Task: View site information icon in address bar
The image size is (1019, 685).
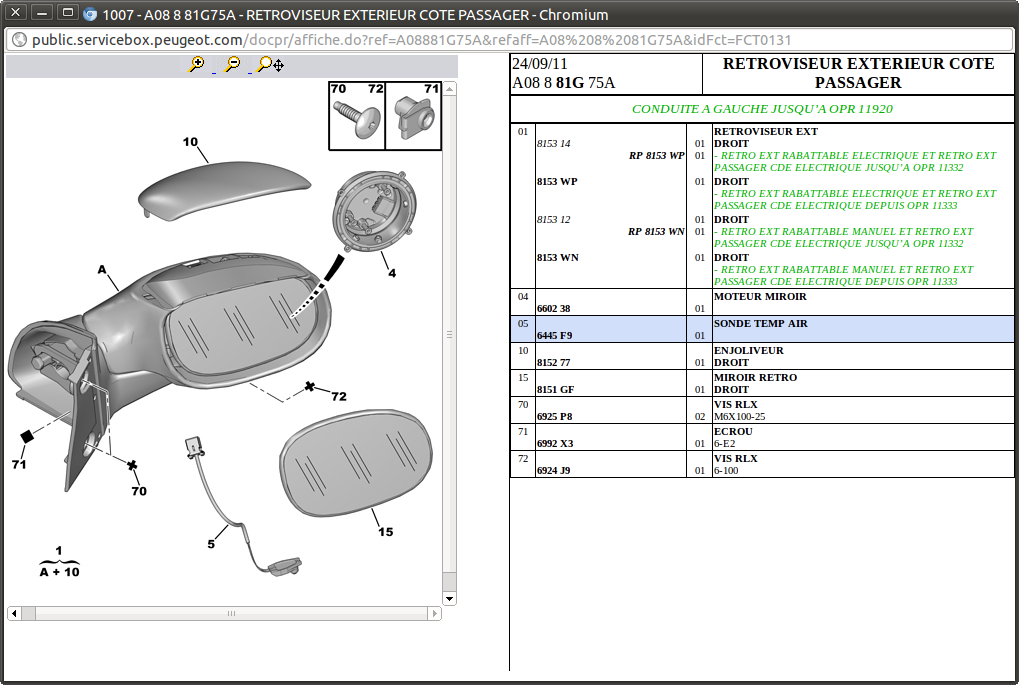Action: [x=19, y=40]
